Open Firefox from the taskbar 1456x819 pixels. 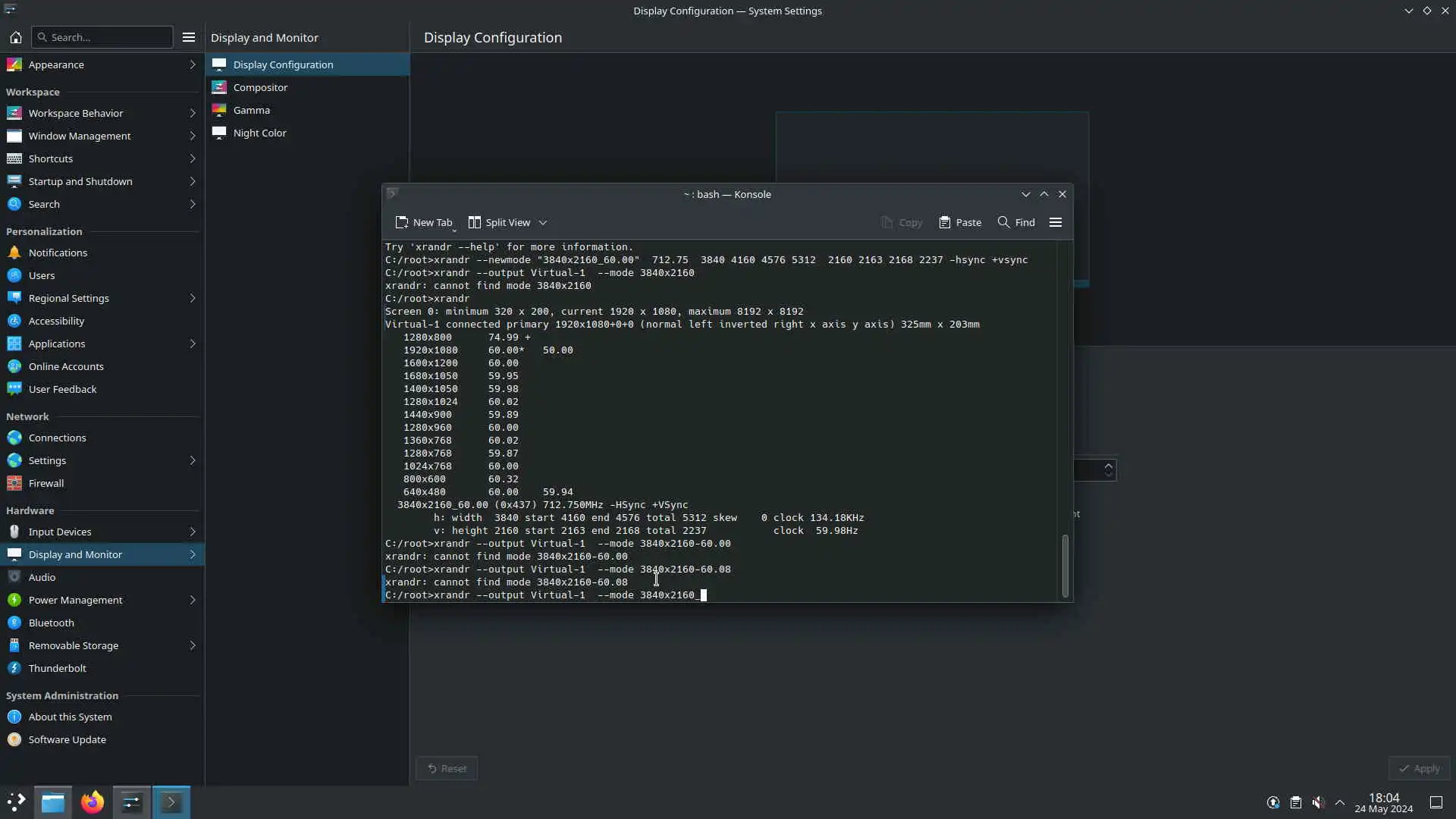click(93, 802)
